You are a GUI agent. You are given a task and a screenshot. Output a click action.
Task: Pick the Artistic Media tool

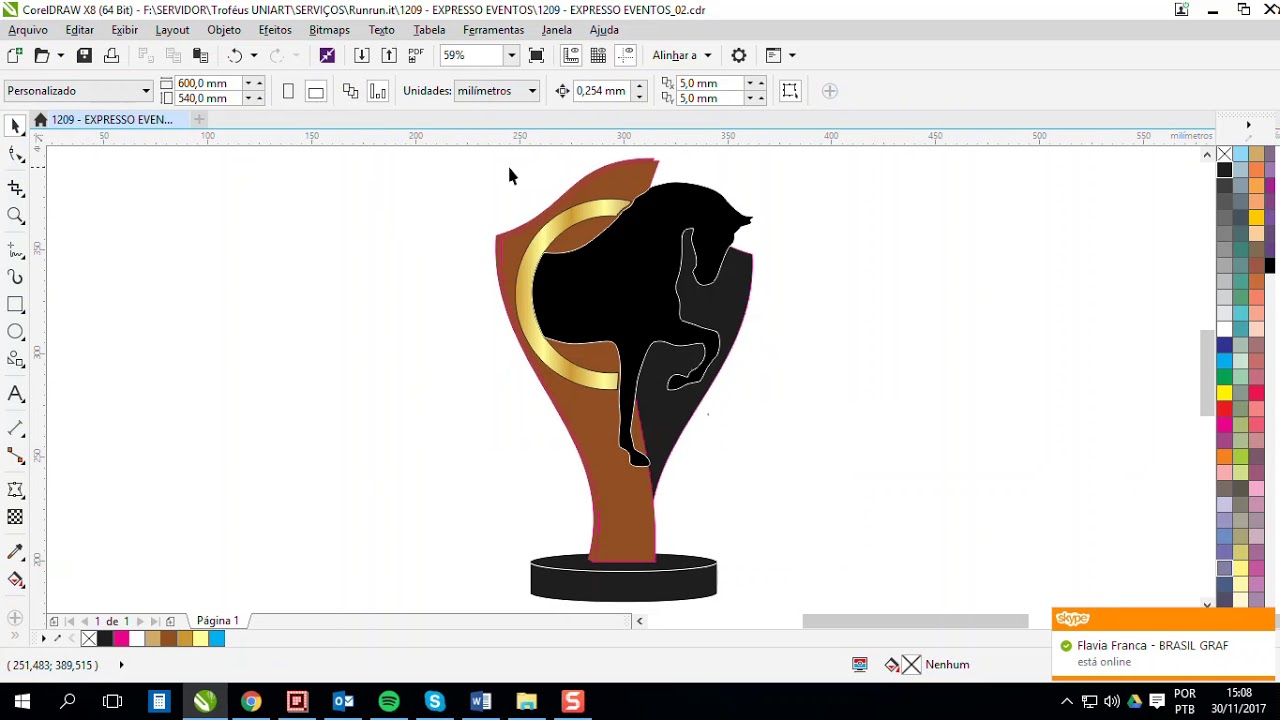pos(15,277)
